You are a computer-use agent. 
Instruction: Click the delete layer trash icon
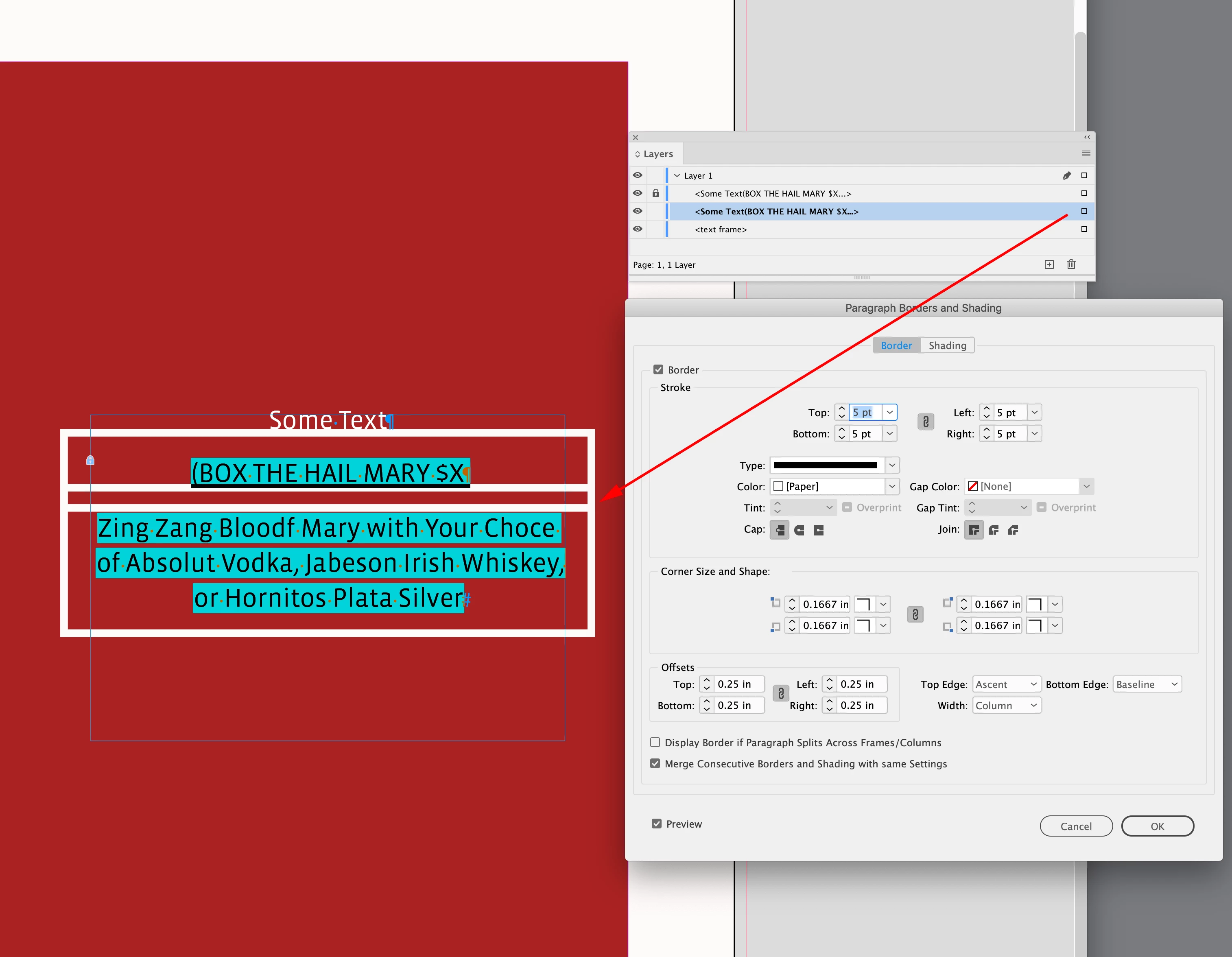pyautogui.click(x=1071, y=264)
